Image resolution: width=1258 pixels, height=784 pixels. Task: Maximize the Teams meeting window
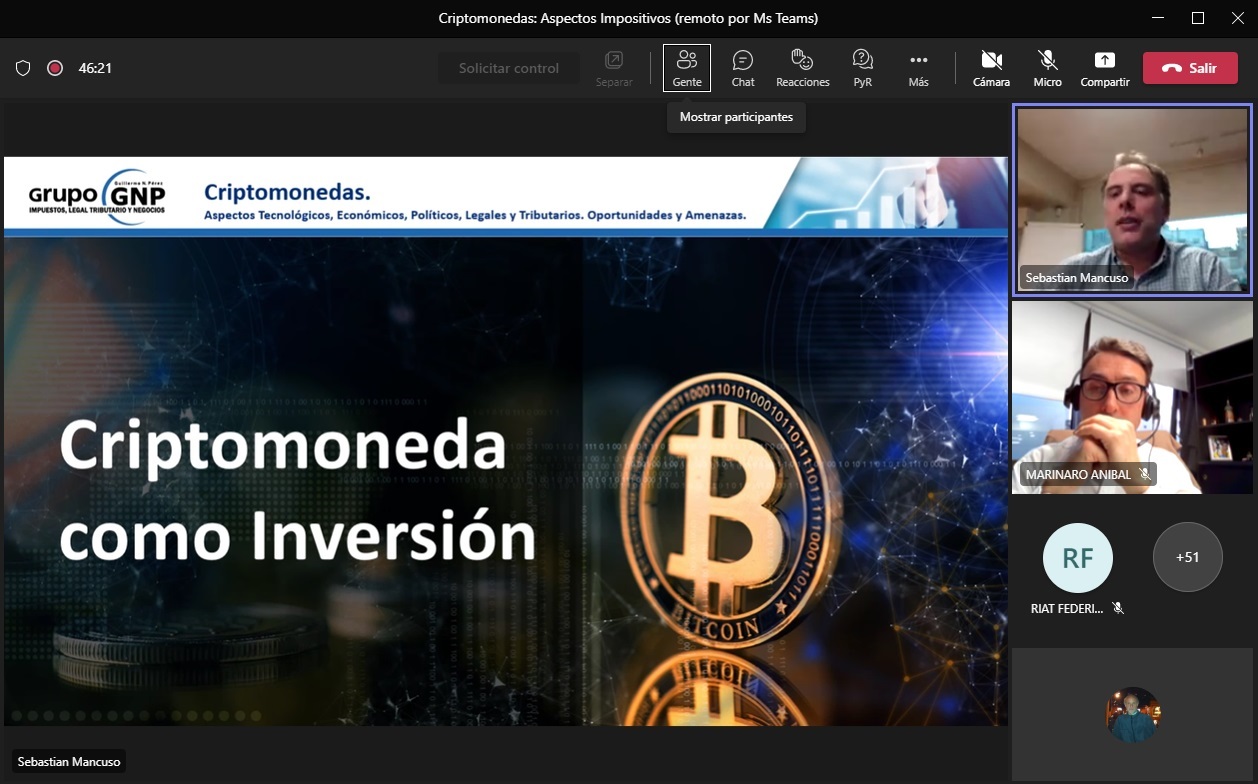[1198, 18]
